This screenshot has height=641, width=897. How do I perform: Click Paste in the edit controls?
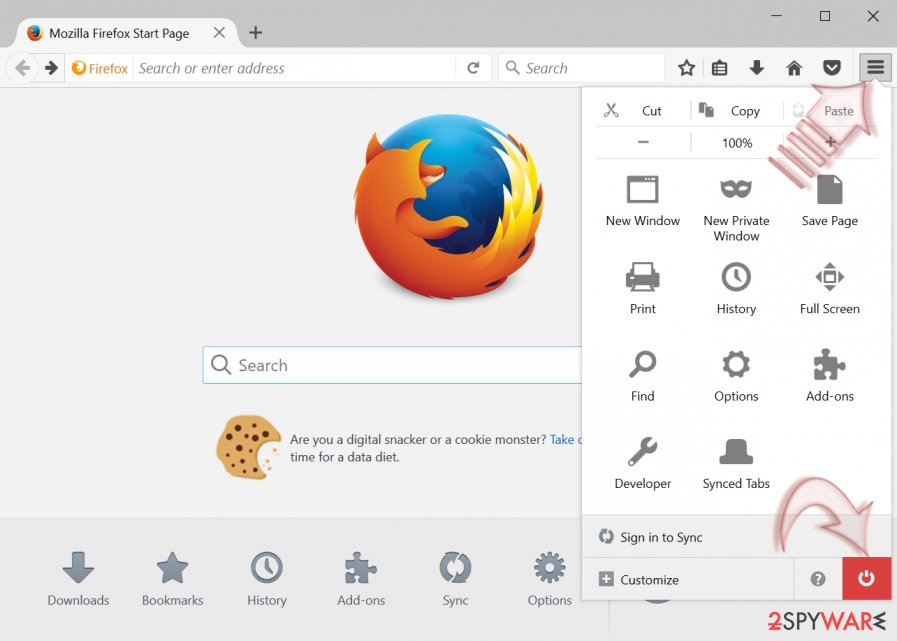tap(829, 110)
